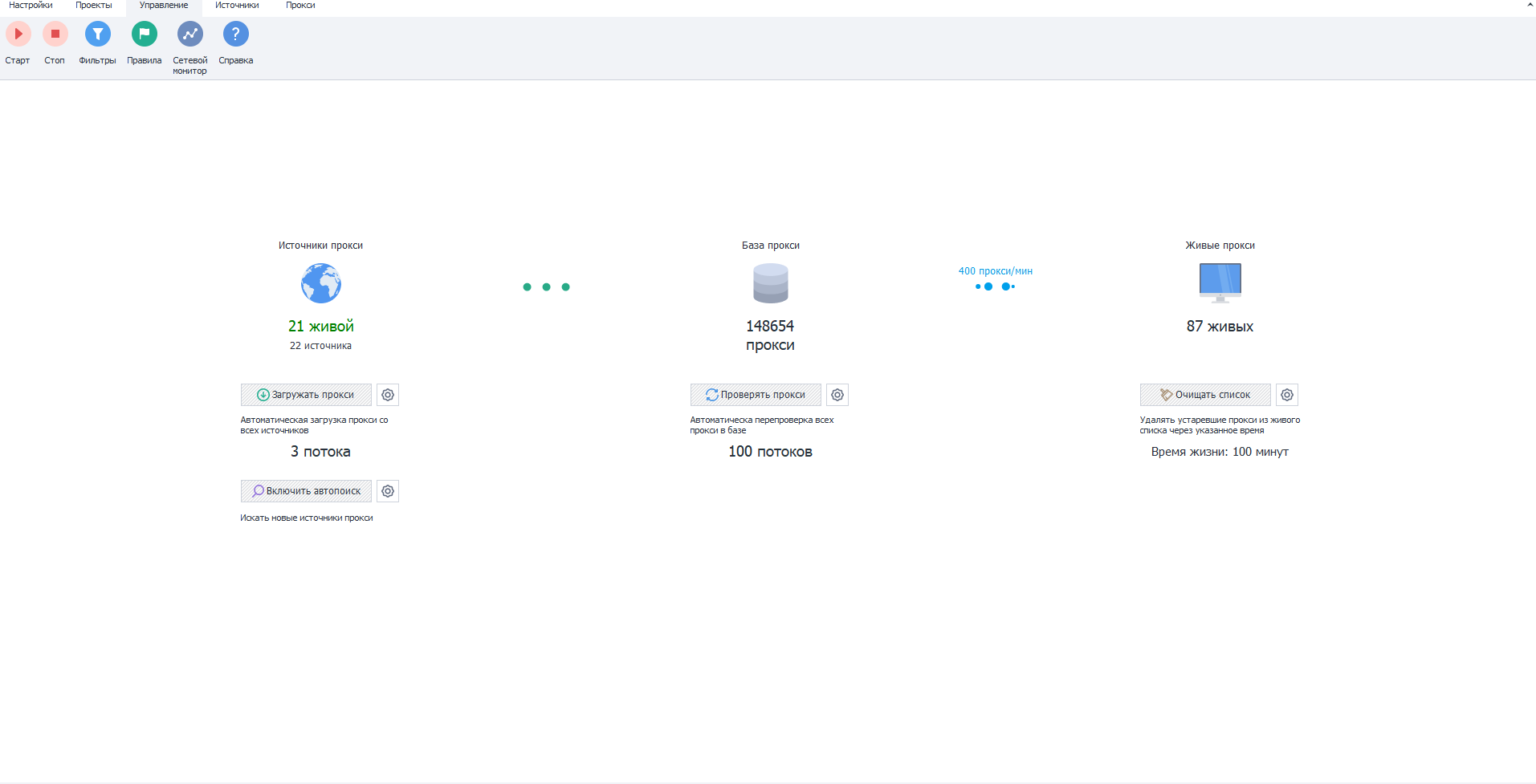Open Сетевой монитор chart icon
1536x784 pixels.
[x=190, y=34]
